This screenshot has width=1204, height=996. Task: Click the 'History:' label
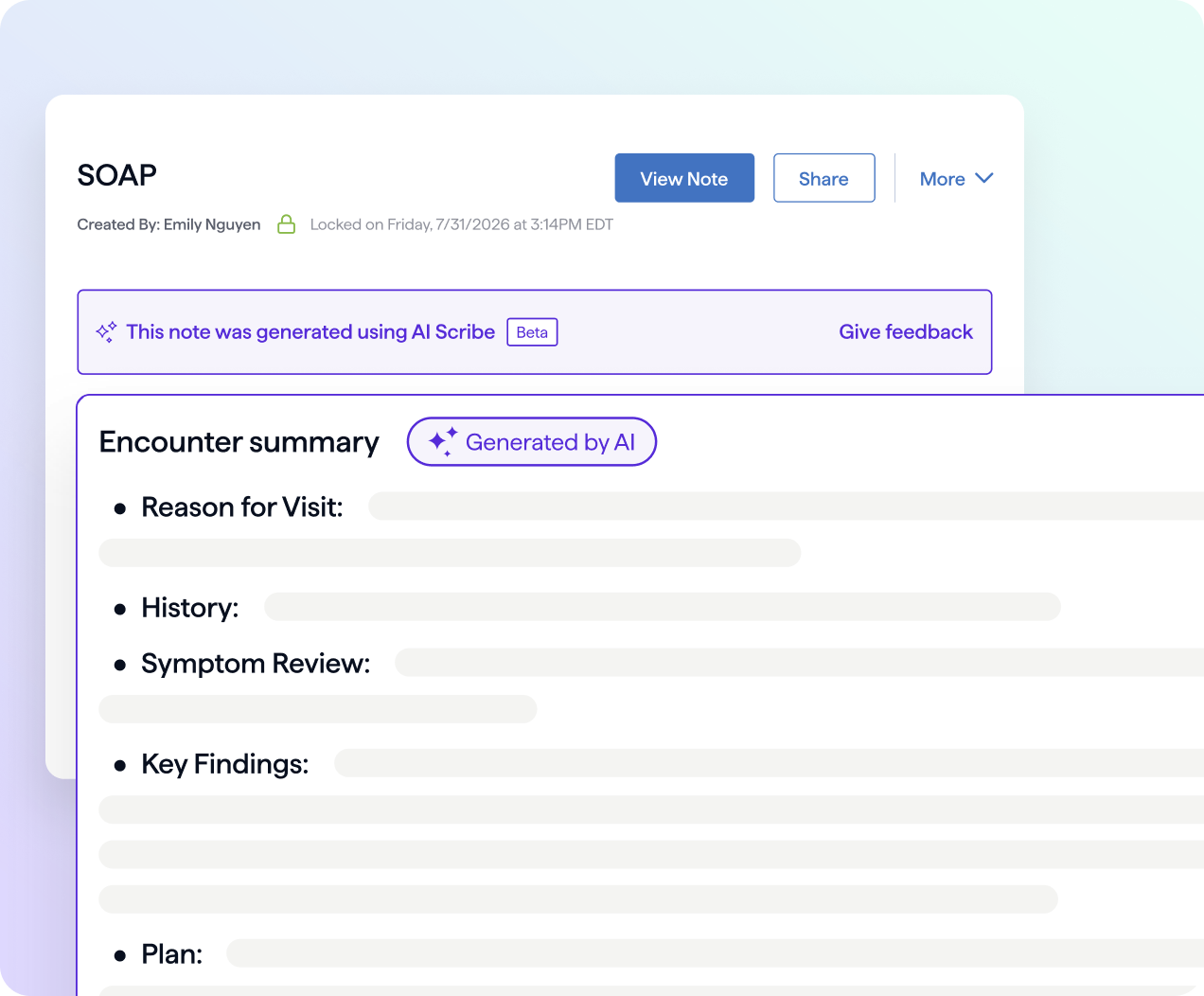(x=190, y=608)
